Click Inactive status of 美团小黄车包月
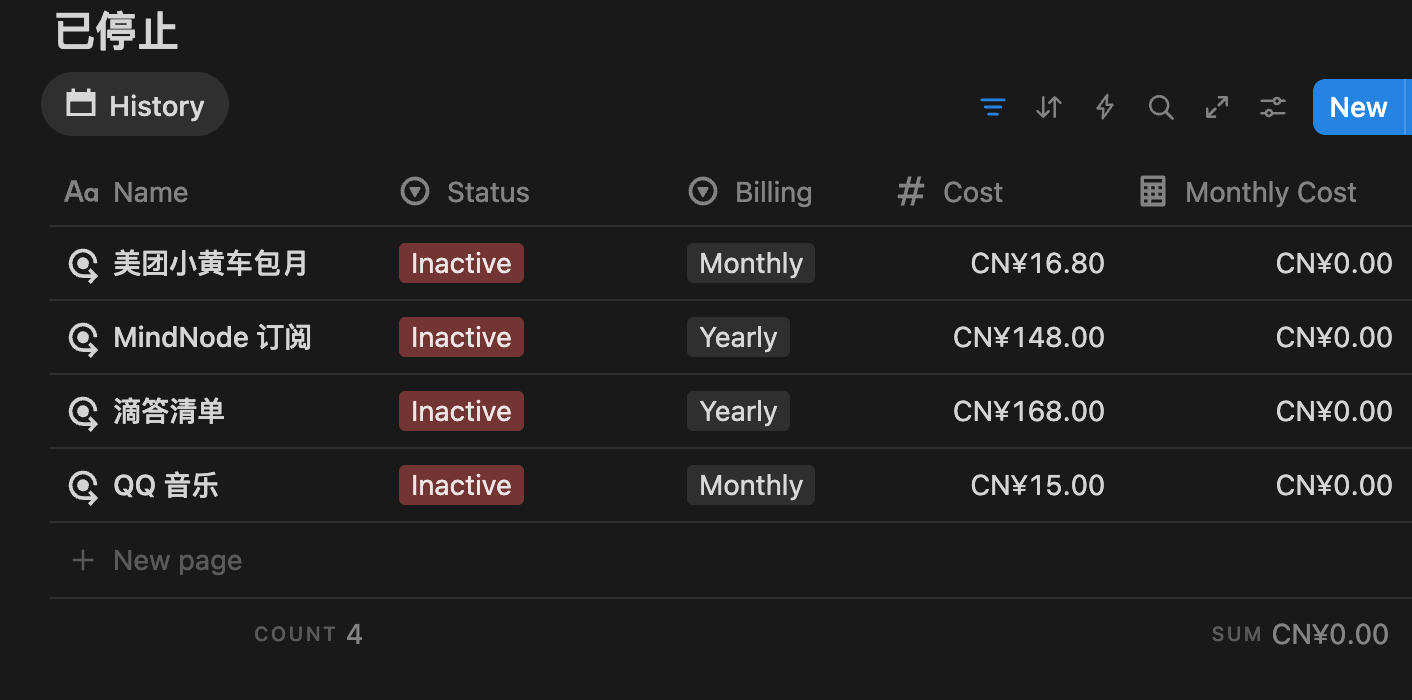This screenshot has width=1412, height=700. click(461, 263)
